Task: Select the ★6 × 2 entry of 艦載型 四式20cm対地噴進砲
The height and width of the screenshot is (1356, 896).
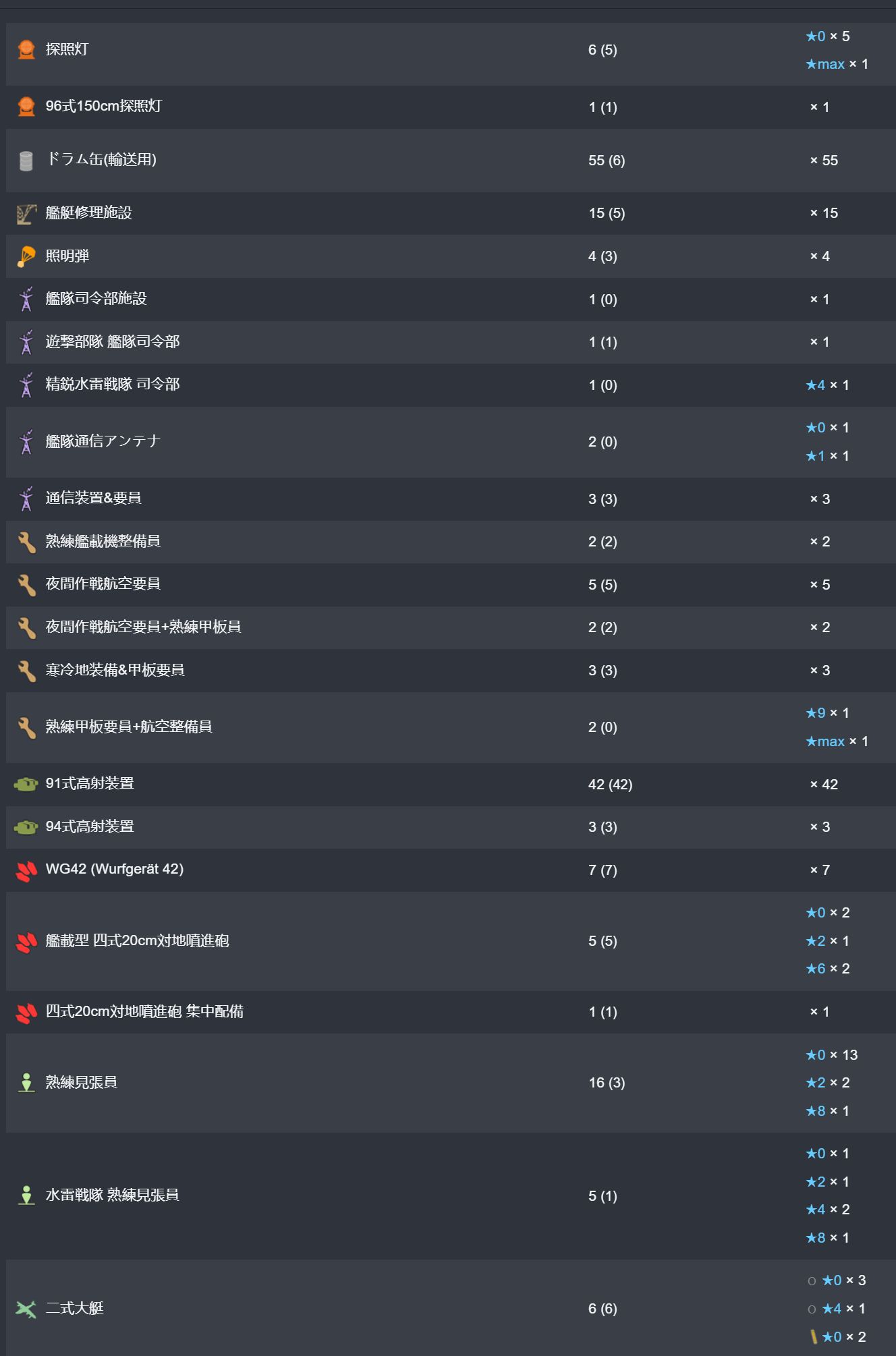Action: (x=828, y=969)
